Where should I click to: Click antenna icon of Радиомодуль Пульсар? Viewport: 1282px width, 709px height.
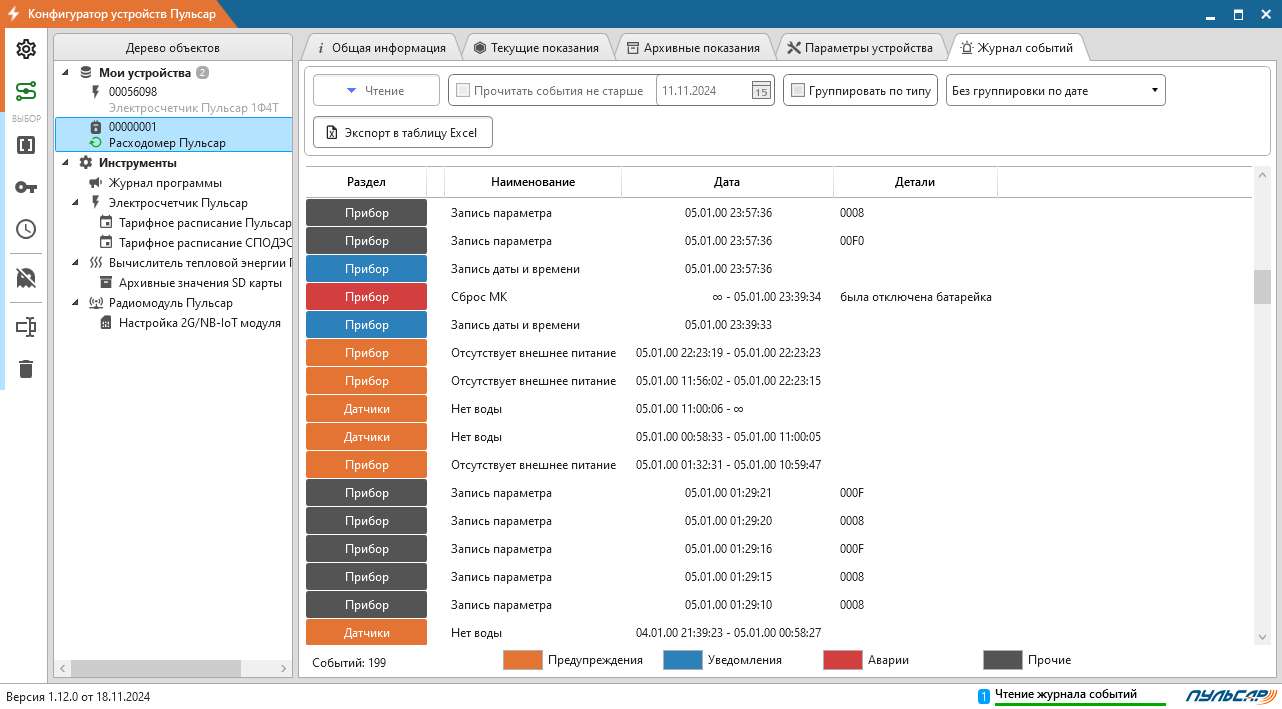pyautogui.click(x=96, y=303)
